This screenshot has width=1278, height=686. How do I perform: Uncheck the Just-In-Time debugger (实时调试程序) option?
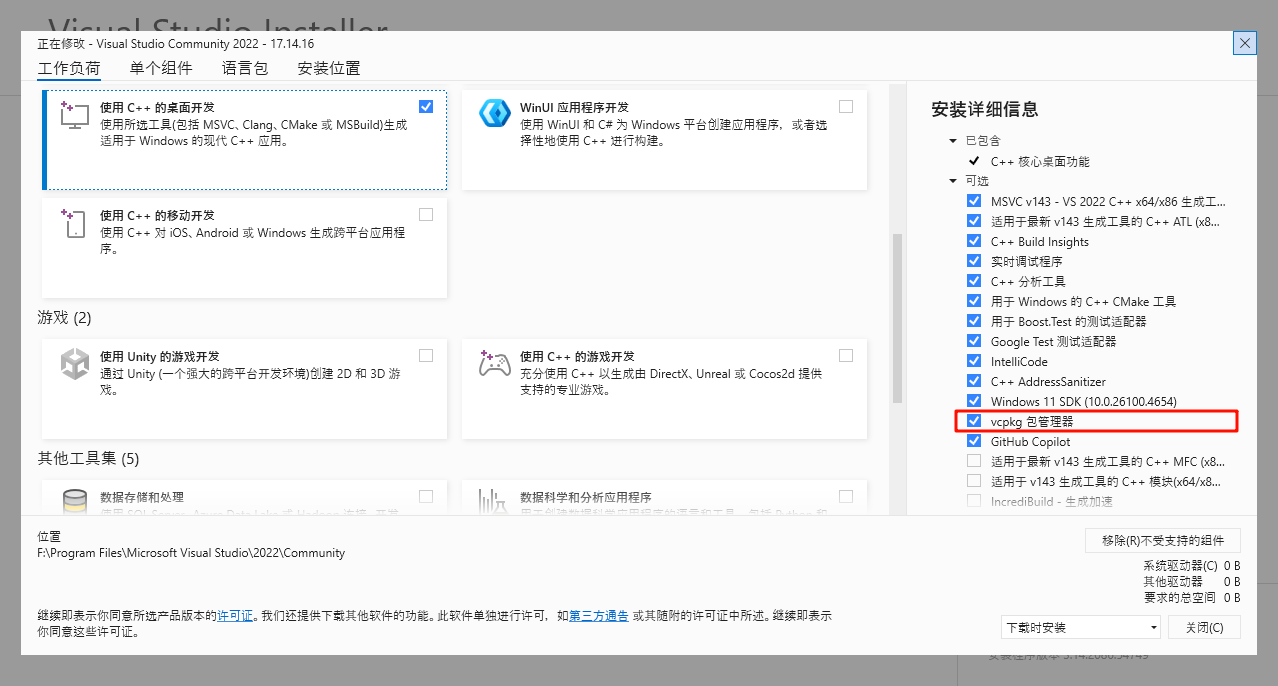(974, 261)
